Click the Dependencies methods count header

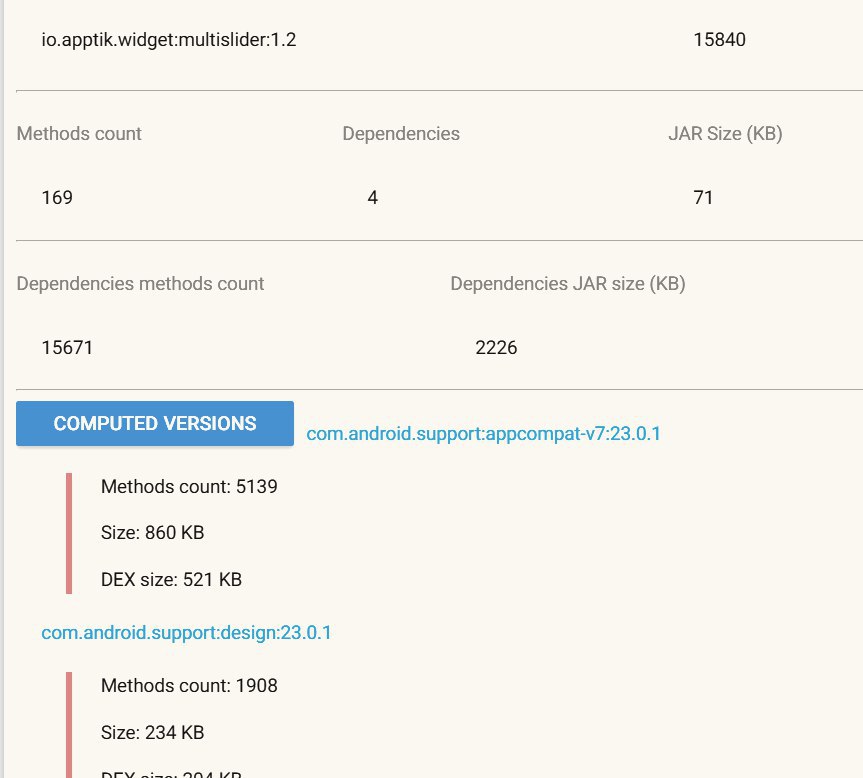pyautogui.click(x=141, y=284)
